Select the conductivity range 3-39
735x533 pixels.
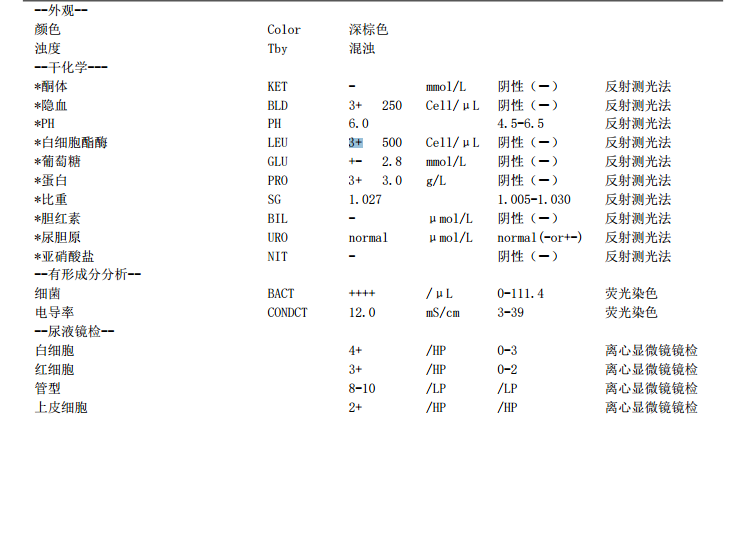[x=510, y=313]
